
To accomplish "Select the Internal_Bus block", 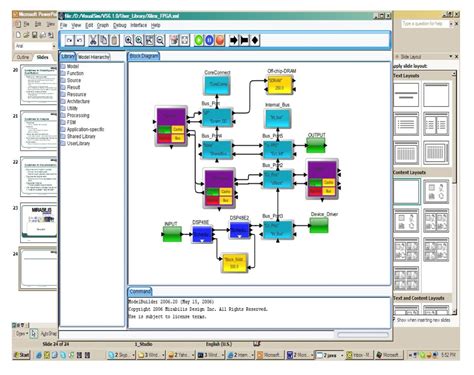I will coord(277,119).
